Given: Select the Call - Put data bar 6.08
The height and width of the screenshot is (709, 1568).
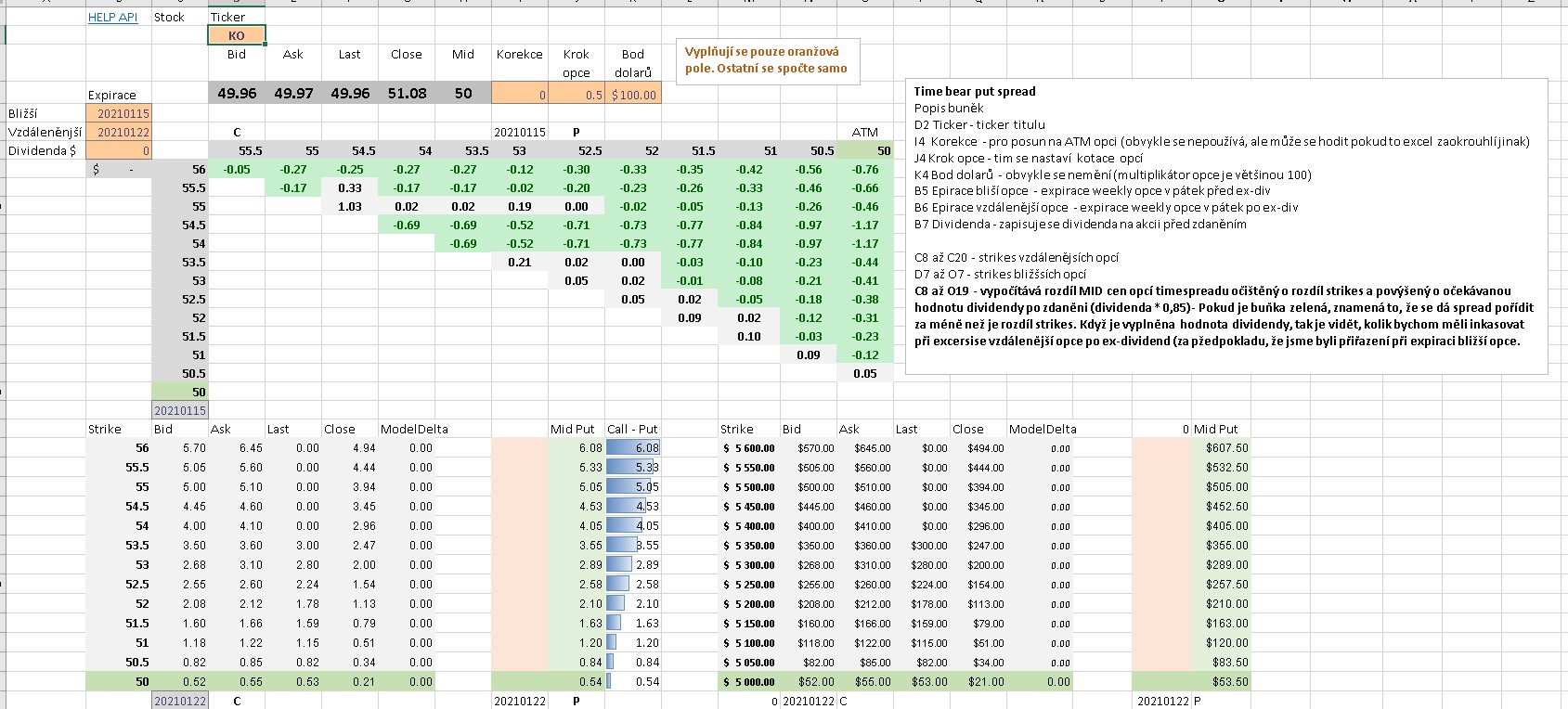Looking at the screenshot, I should (633, 447).
